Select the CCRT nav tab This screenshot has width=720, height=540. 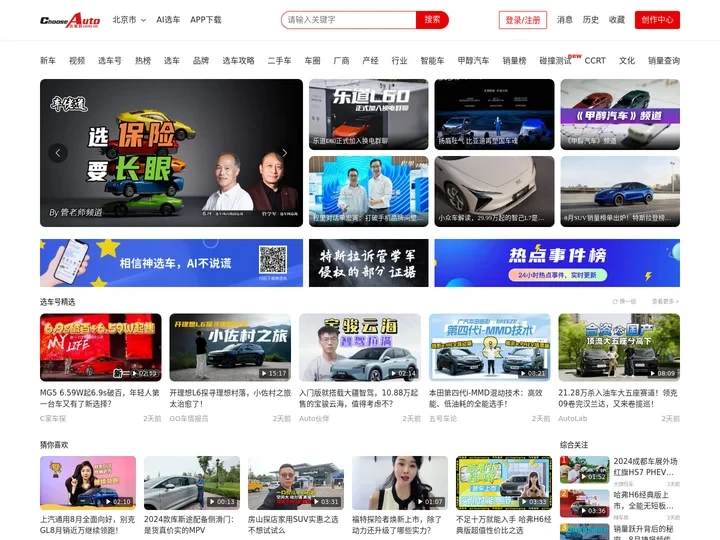pyautogui.click(x=595, y=61)
